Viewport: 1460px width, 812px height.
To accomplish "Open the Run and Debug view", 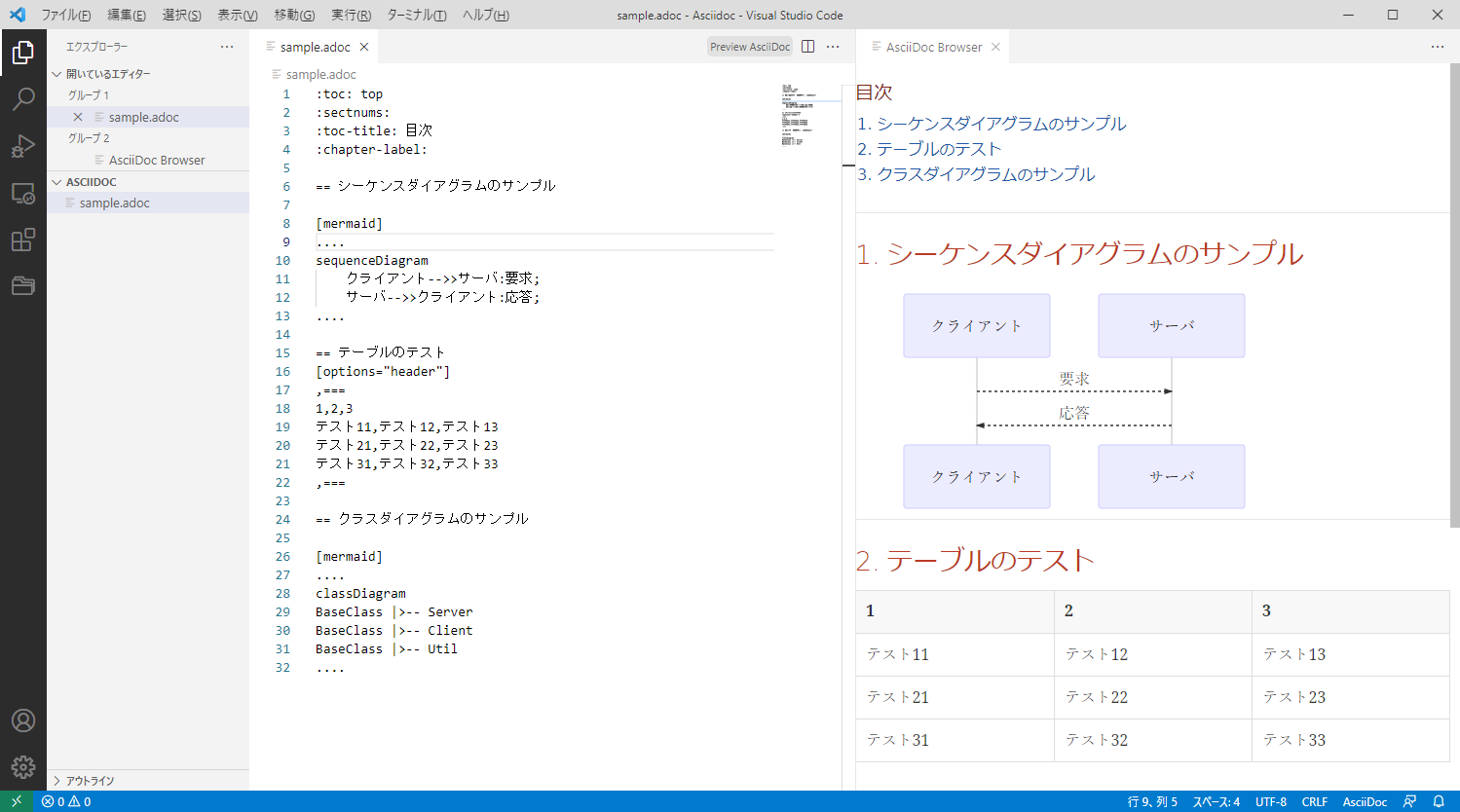I will (x=23, y=146).
